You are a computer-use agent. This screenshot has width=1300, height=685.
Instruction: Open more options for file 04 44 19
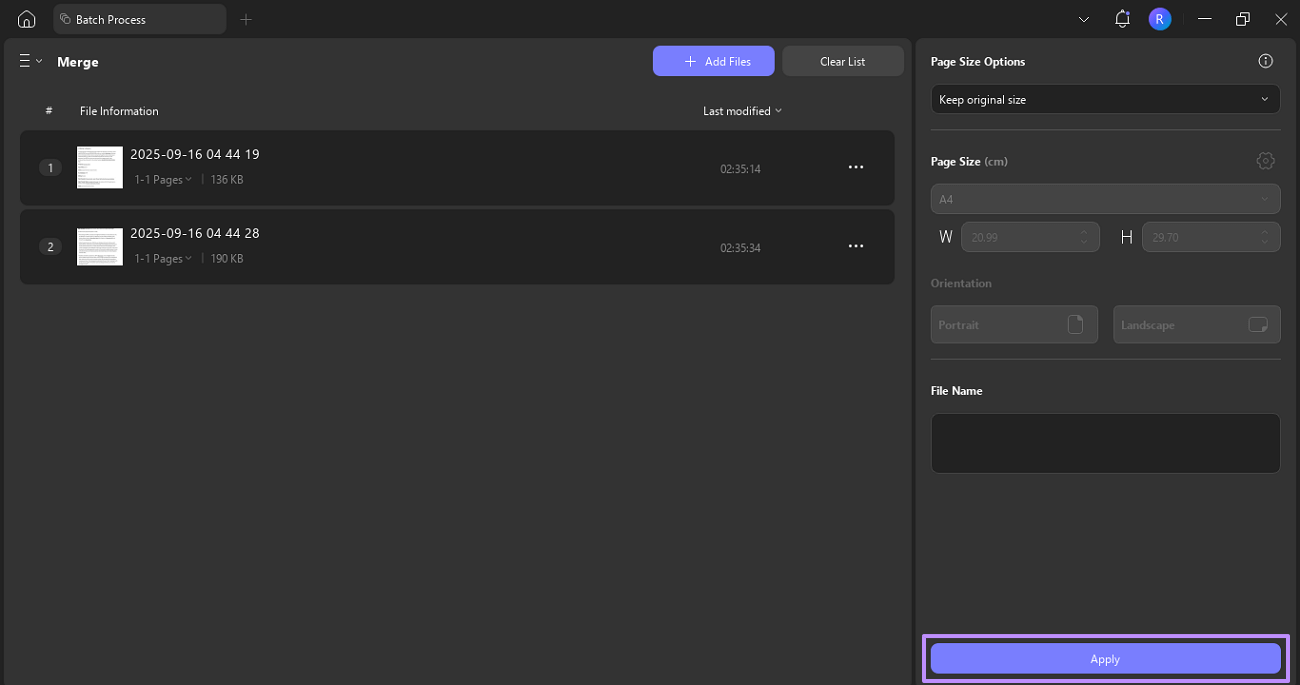(856, 168)
